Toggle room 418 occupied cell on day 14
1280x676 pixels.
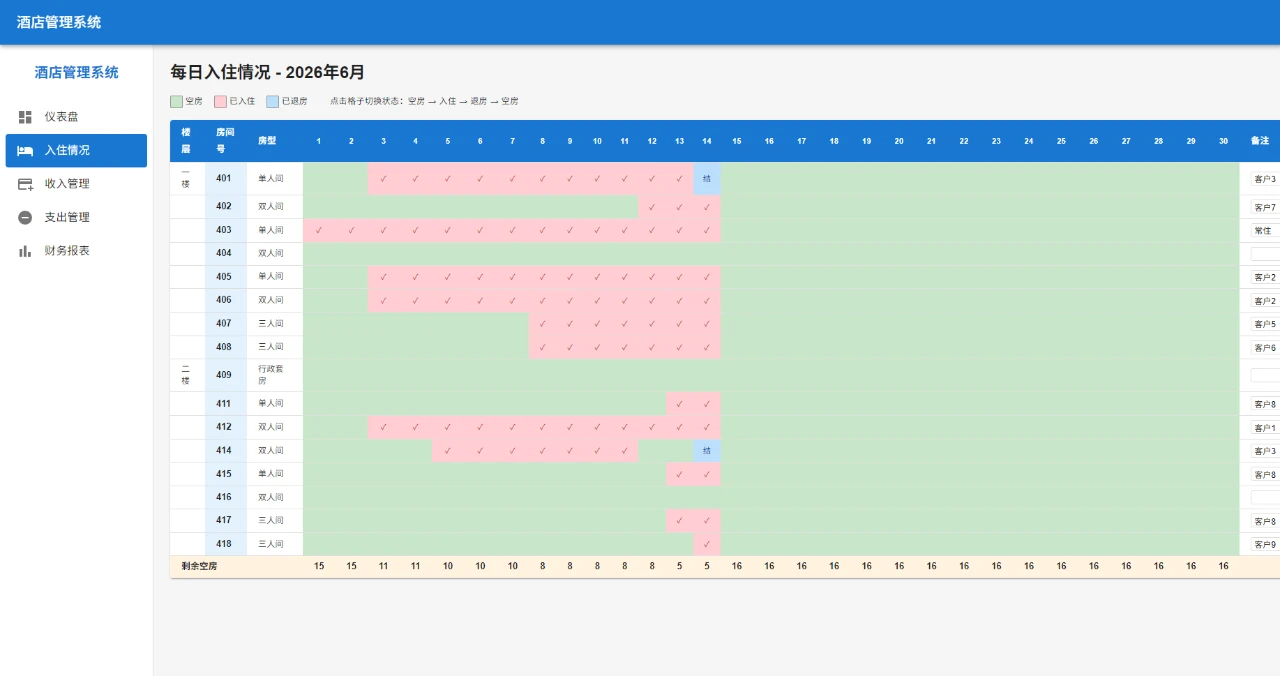pyautogui.click(x=707, y=544)
